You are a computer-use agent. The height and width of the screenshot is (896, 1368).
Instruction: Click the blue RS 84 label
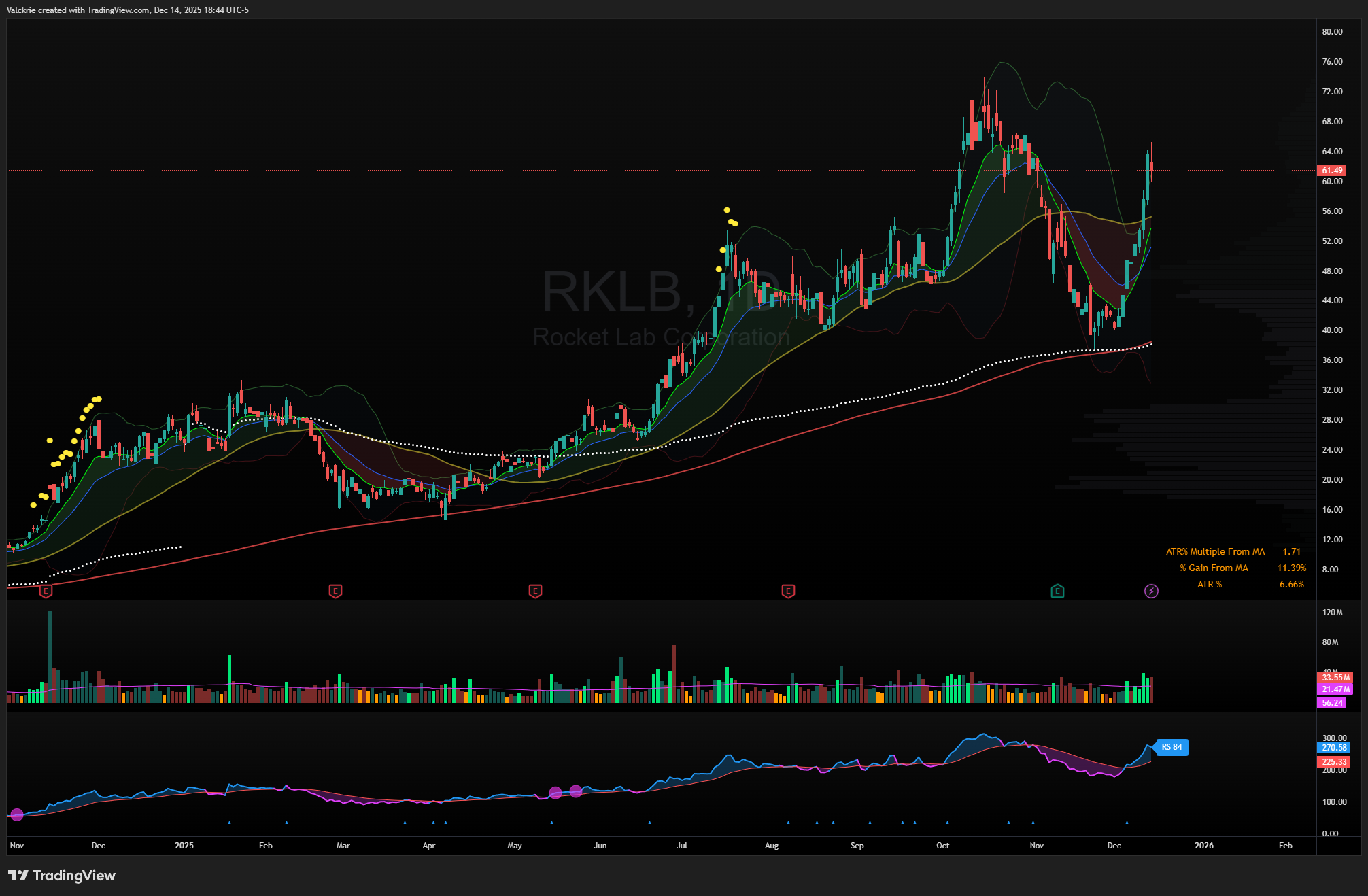pos(1172,747)
